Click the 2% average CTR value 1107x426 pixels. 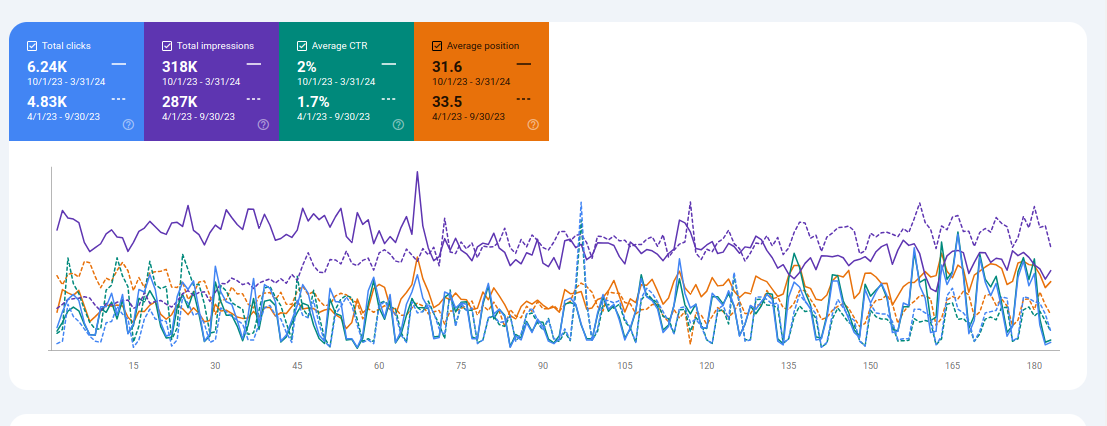coord(306,66)
